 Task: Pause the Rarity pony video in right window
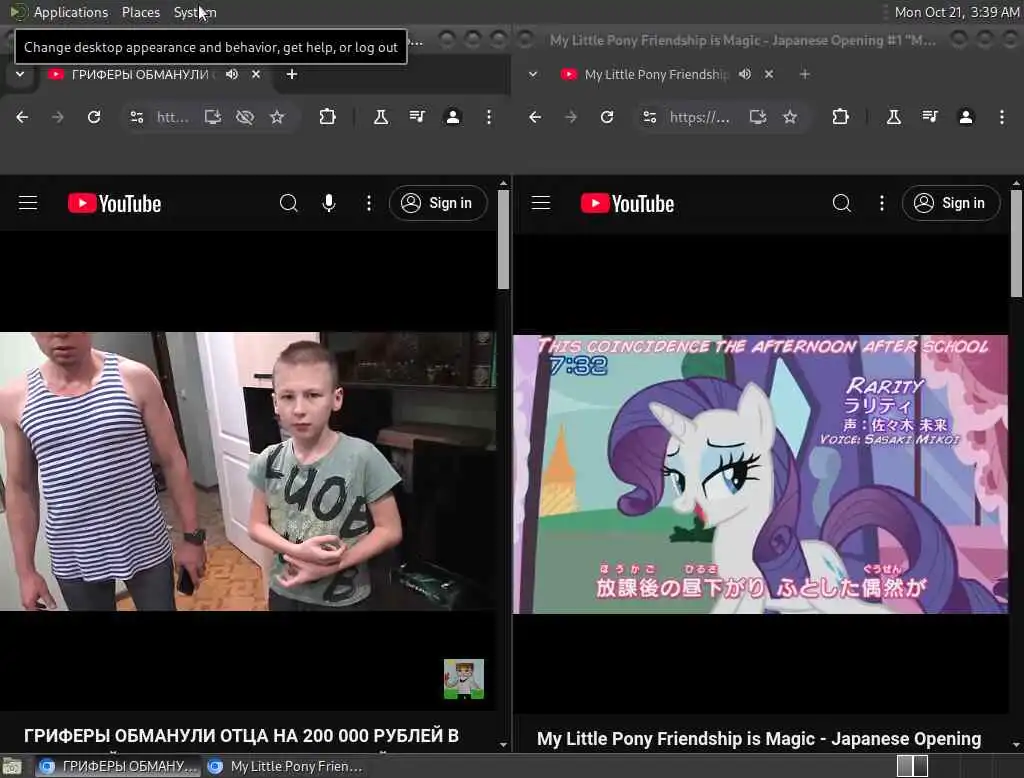click(x=761, y=474)
